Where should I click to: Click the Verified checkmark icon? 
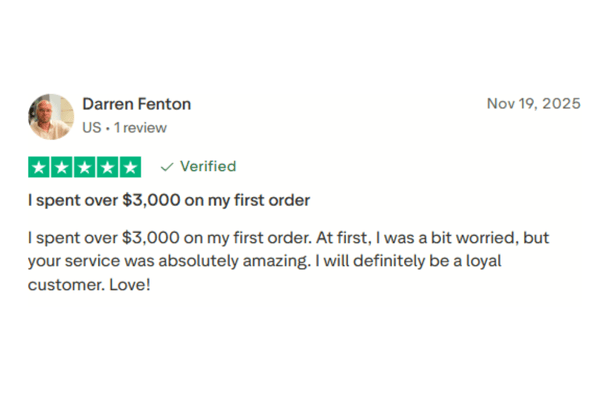[167, 167]
